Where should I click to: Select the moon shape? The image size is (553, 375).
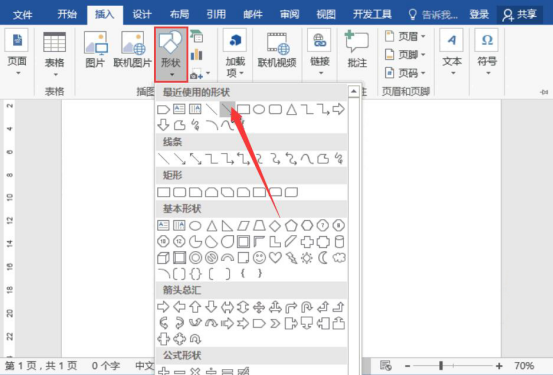click(x=323, y=258)
